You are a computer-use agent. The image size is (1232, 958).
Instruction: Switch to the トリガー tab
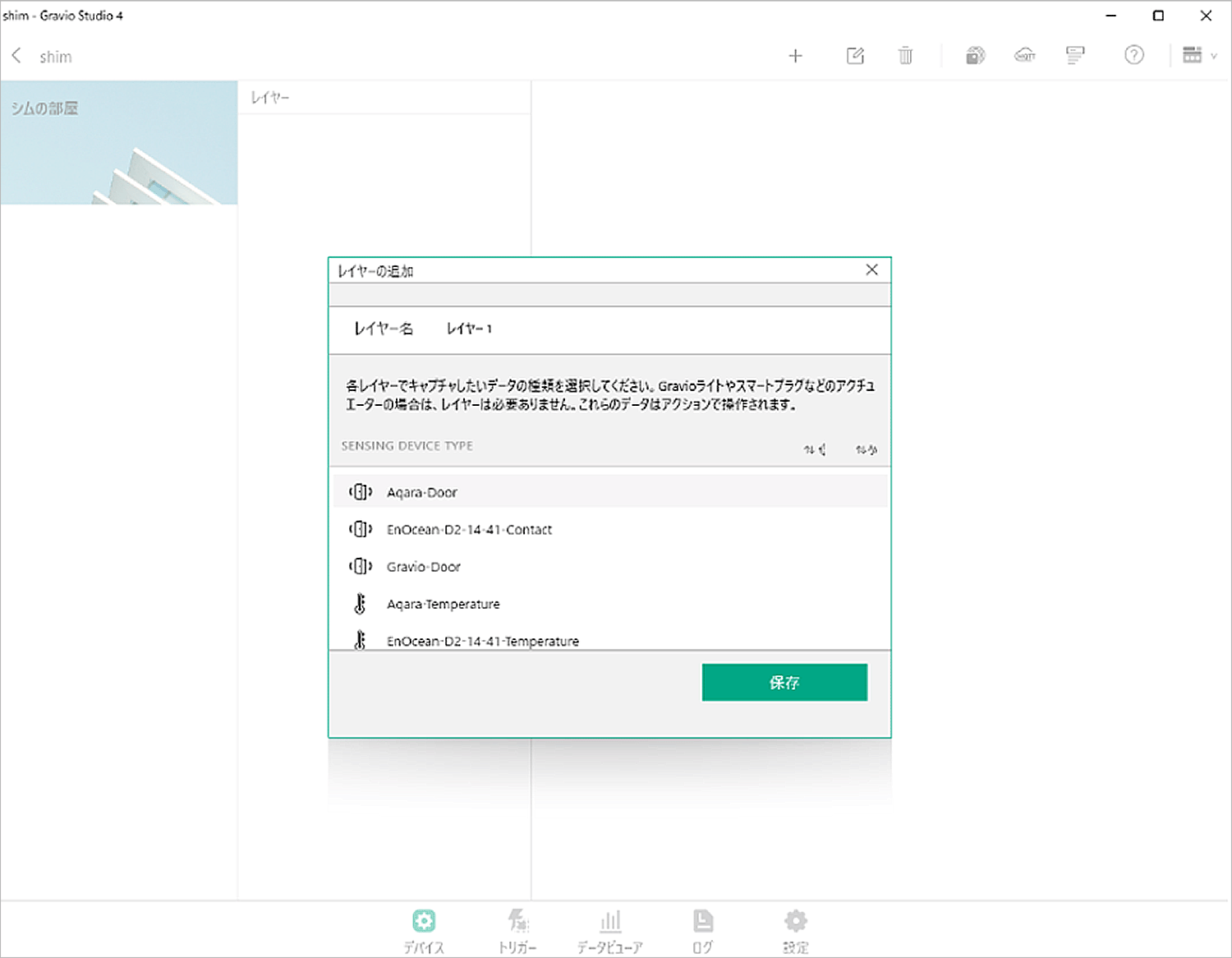517,932
